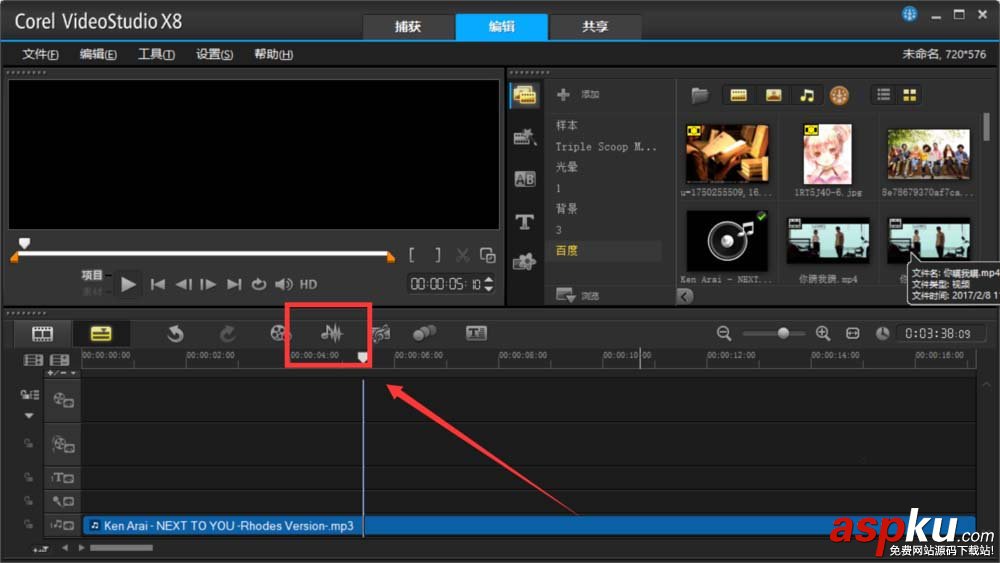Click the timeline horizontal scrollbar
This screenshot has width=1000, height=563.
click(x=121, y=548)
